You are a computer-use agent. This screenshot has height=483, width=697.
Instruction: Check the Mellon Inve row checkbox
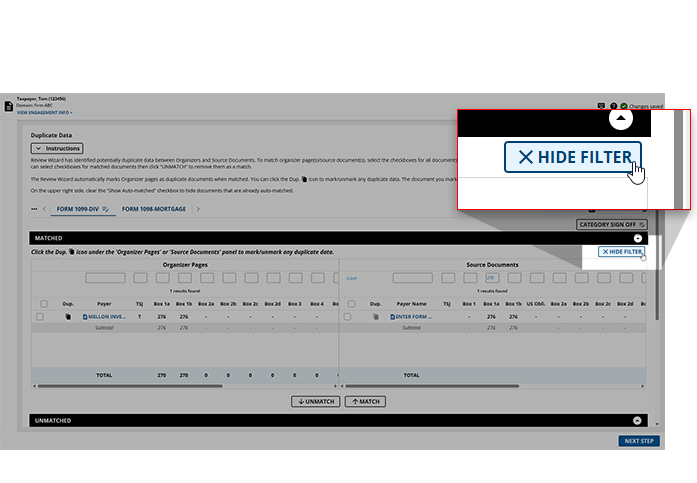(40, 317)
